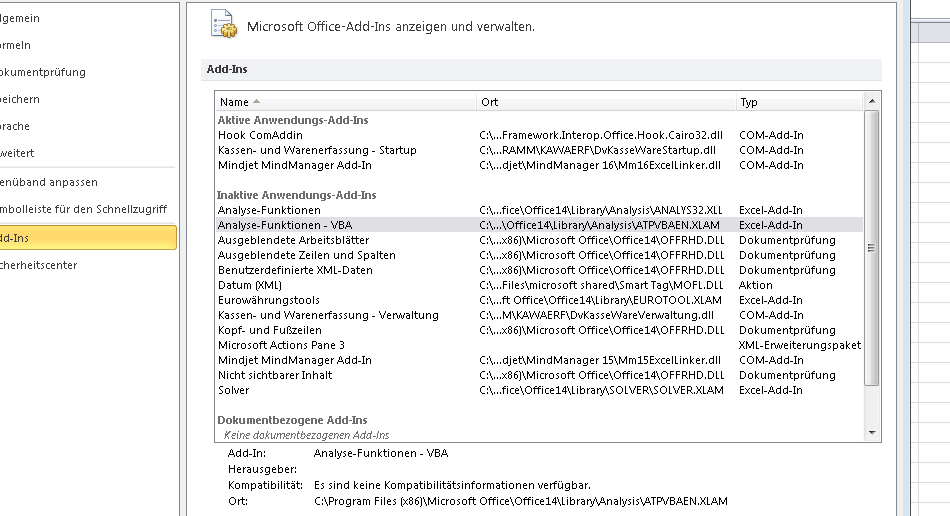Click the add-in list scrollbar thumb
This screenshot has width=950, height=516.
(x=871, y=247)
